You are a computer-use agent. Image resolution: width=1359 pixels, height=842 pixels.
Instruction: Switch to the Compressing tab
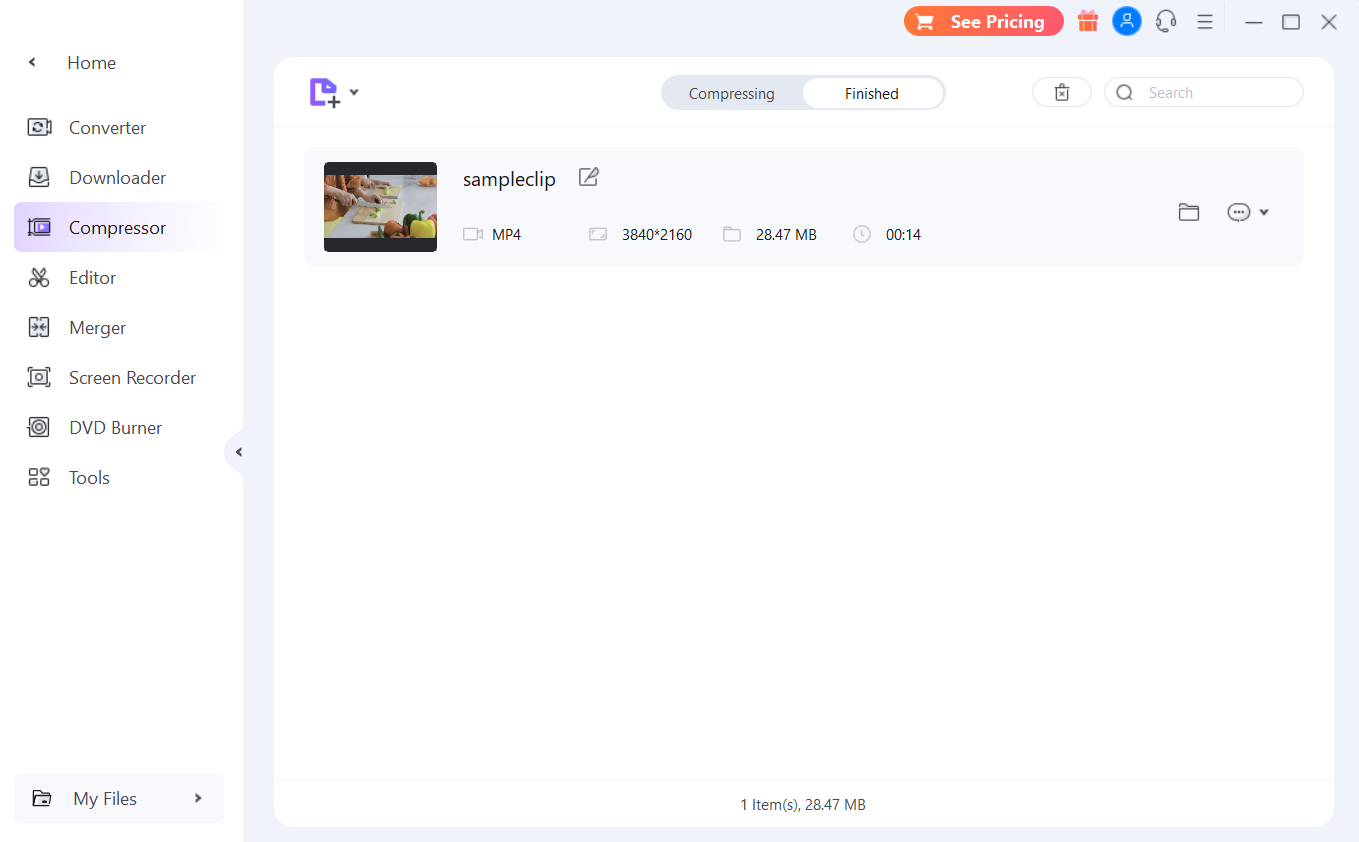coord(731,93)
